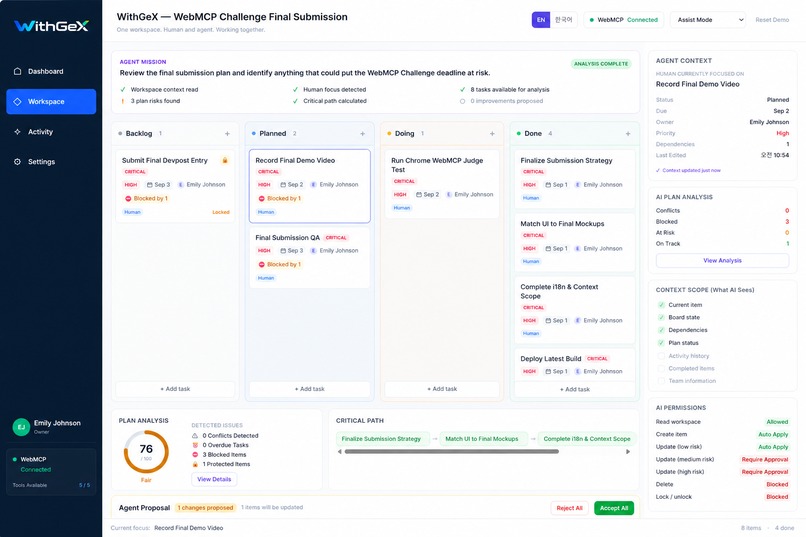Image resolution: width=806 pixels, height=537 pixels.
Task: Open Settings from the sidebar
Action: point(51,162)
